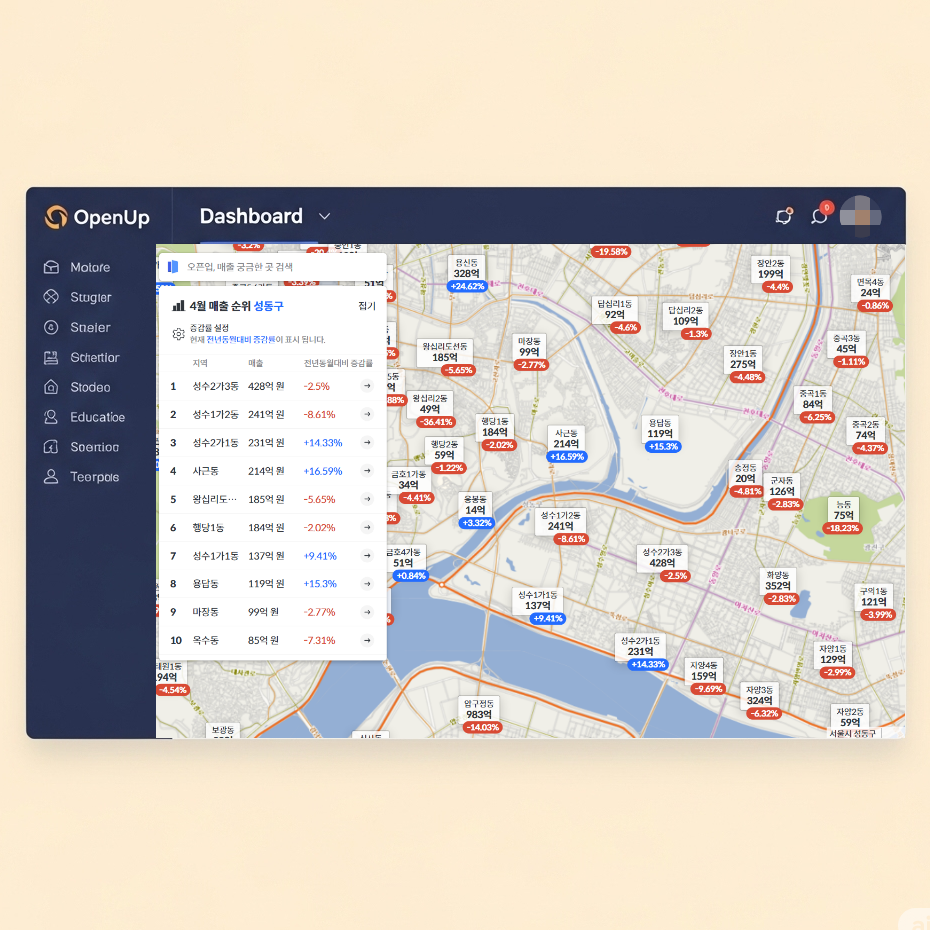The height and width of the screenshot is (930, 930).
Task: Click the bar chart icon beside 4월 매출 순위
Action: click(x=178, y=306)
